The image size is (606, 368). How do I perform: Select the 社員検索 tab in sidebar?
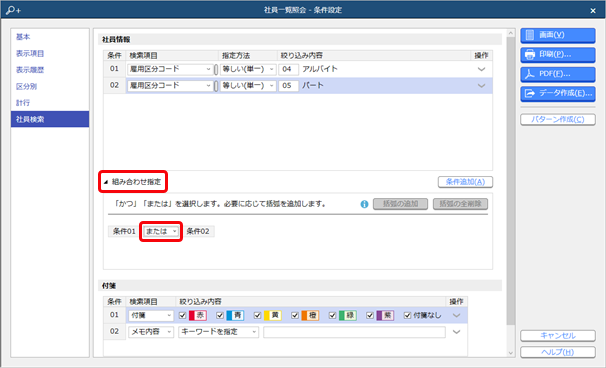tap(50, 119)
